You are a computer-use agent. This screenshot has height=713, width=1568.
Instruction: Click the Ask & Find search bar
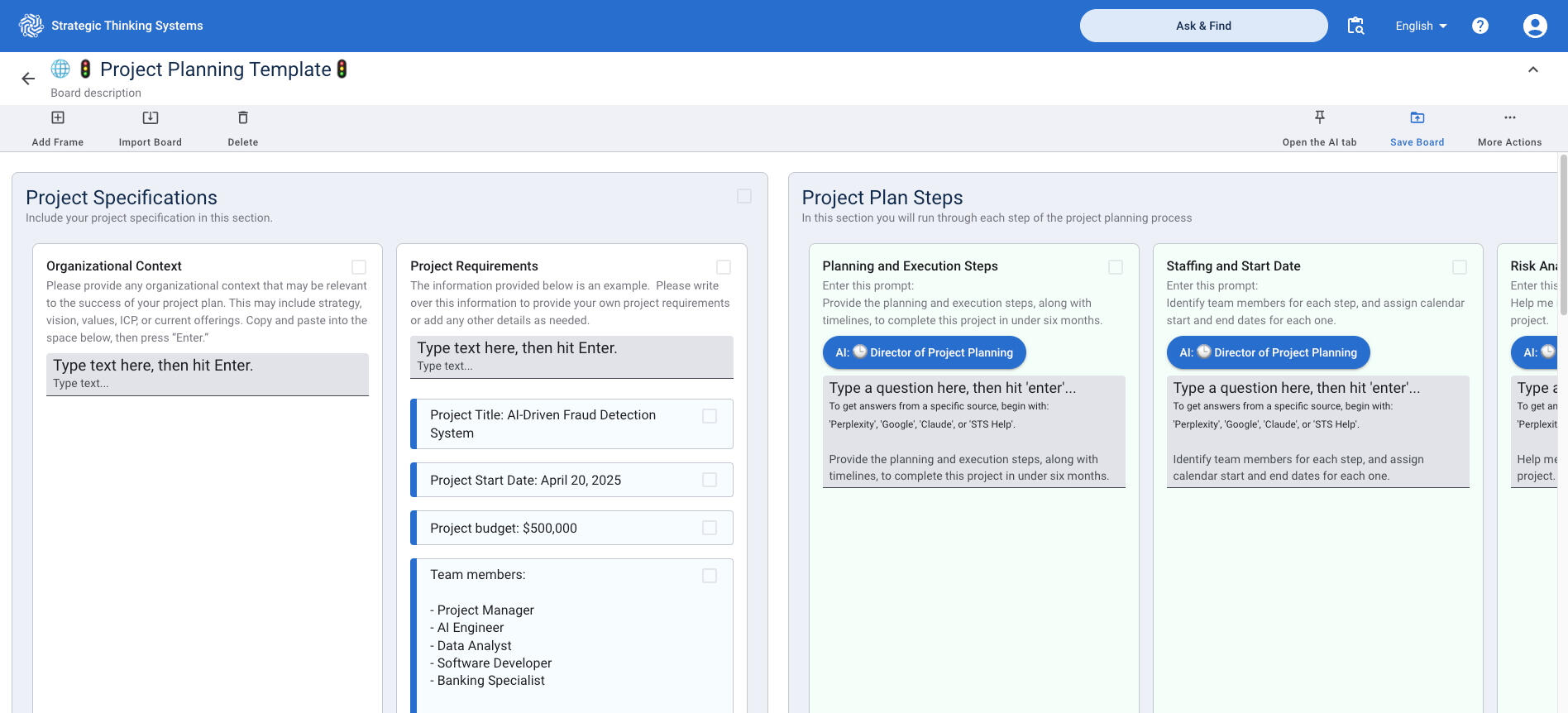click(1203, 26)
